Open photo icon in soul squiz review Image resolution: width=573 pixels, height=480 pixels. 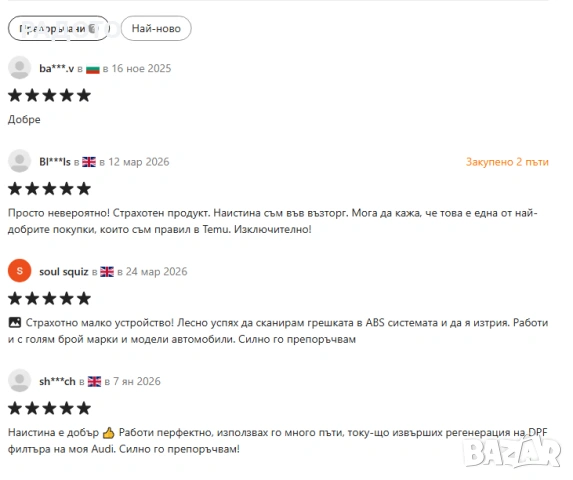[x=15, y=323]
